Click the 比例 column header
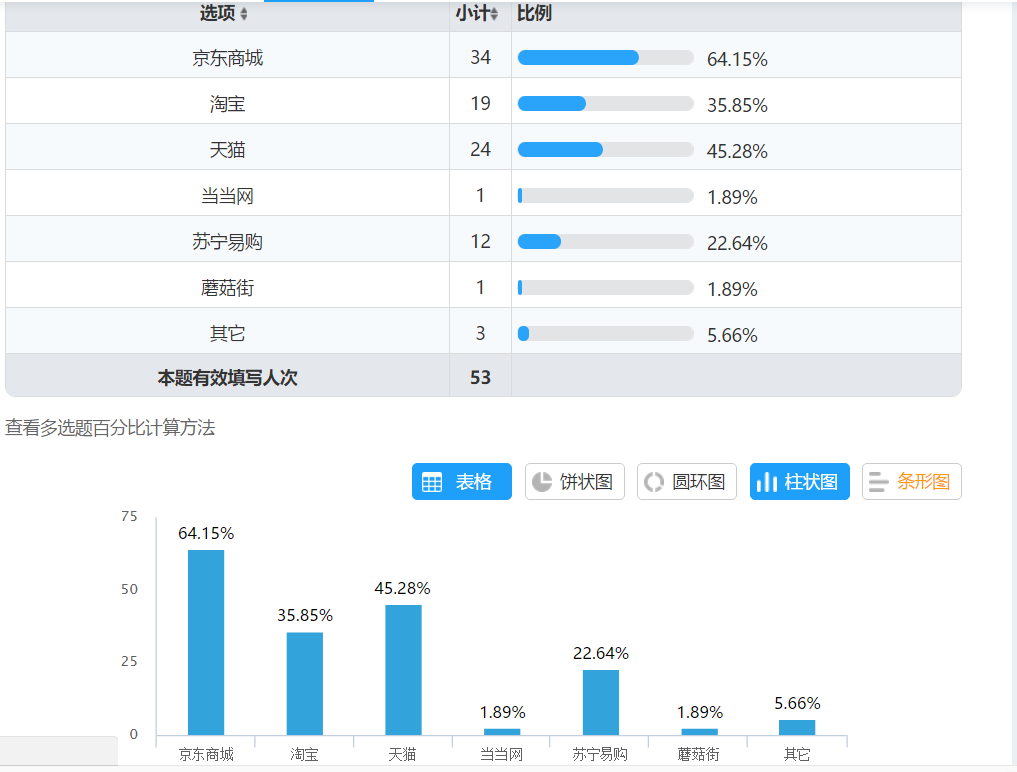This screenshot has width=1017, height=772. click(x=534, y=13)
